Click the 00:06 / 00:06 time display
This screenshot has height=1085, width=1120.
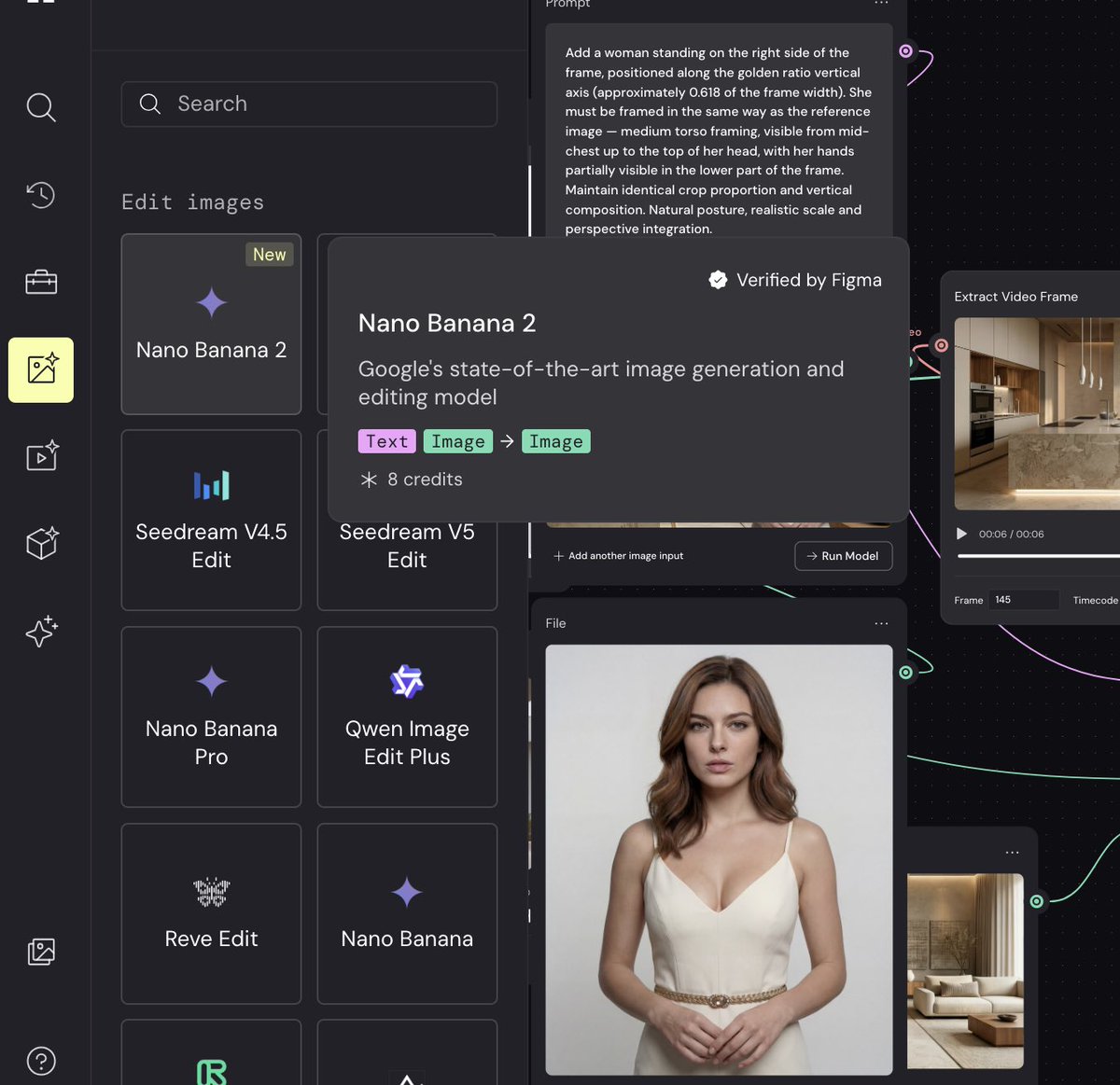click(1012, 534)
